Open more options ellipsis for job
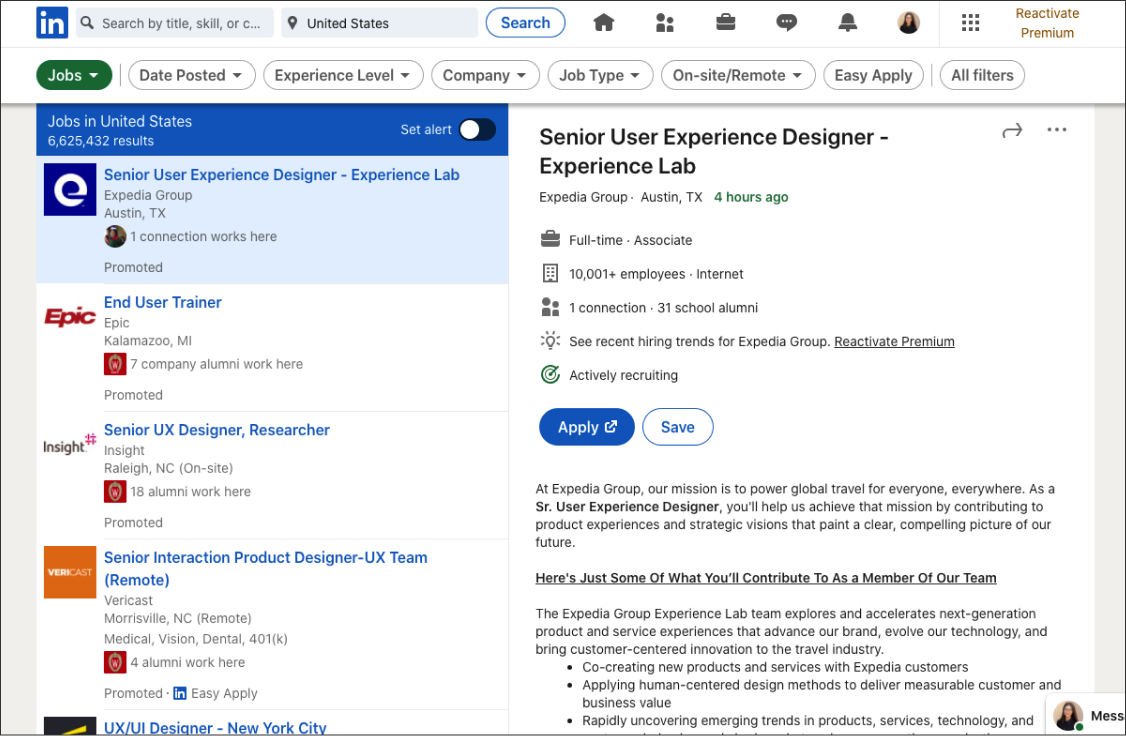Viewport: 1126px width, 736px height. [x=1056, y=130]
